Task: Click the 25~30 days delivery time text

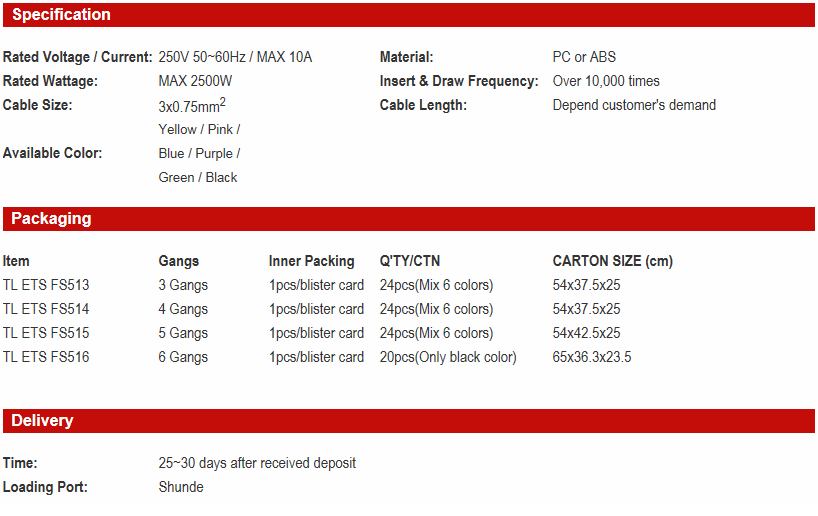Action: [x=257, y=463]
